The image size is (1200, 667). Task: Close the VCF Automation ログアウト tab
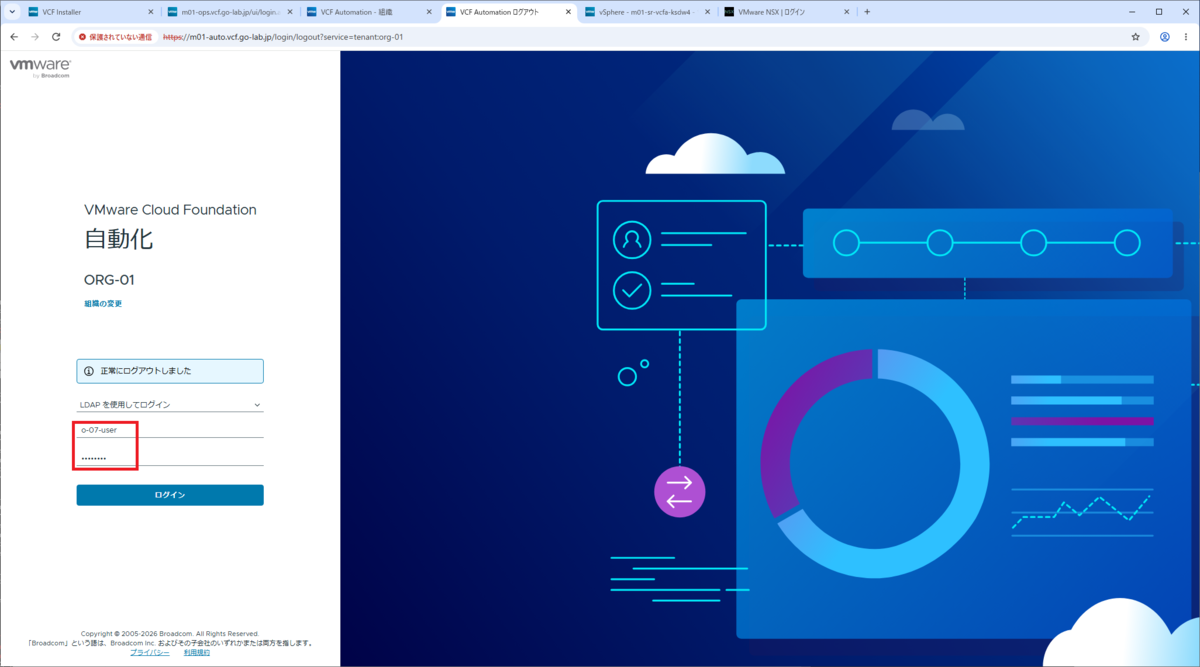pos(568,12)
